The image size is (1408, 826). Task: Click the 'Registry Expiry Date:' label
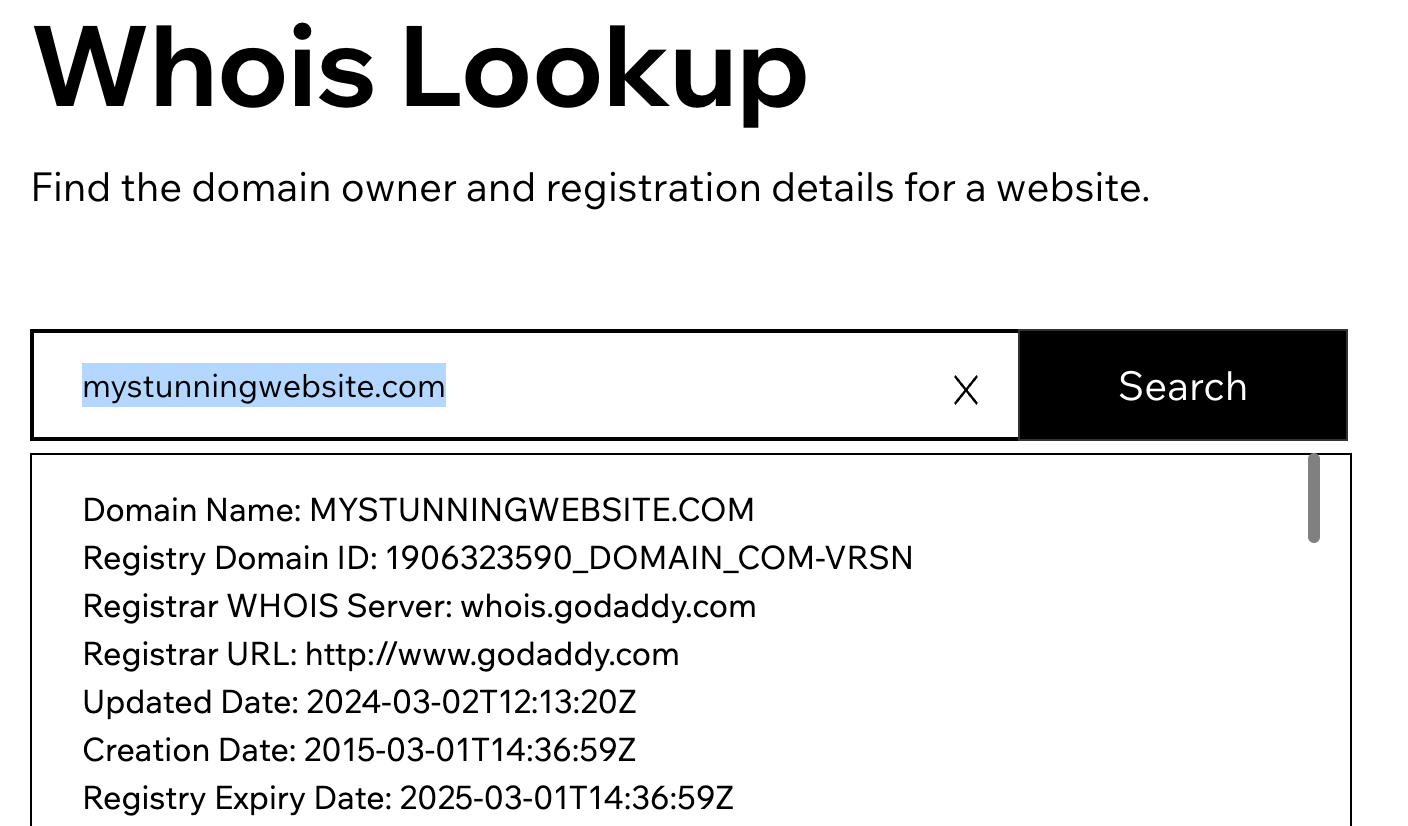(x=237, y=798)
